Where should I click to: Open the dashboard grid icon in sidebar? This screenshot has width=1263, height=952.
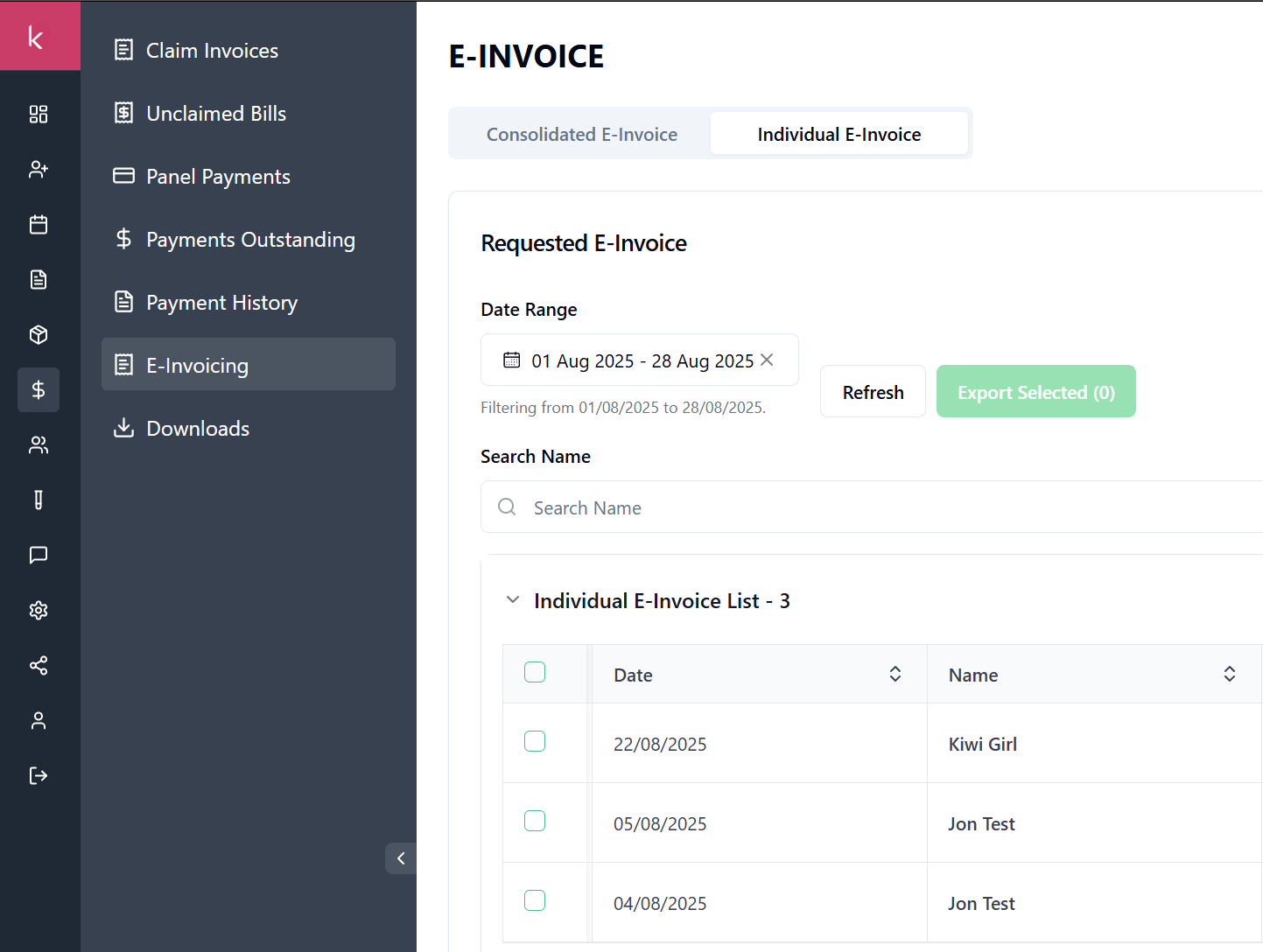[39, 114]
